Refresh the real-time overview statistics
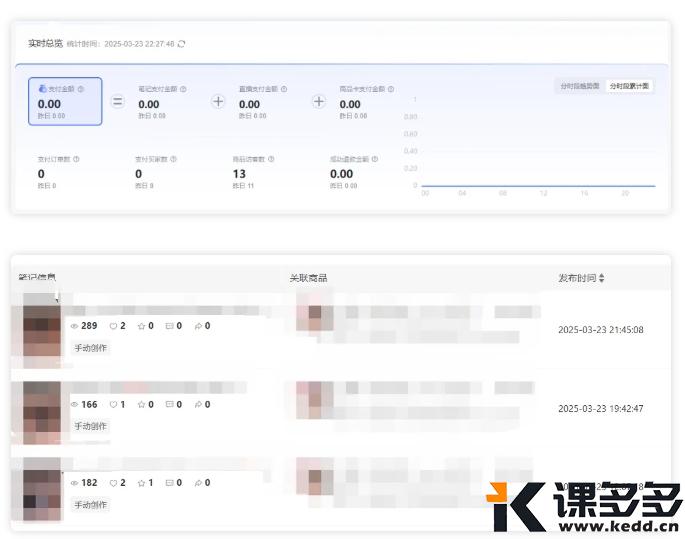685x539 pixels. click(x=181, y=44)
